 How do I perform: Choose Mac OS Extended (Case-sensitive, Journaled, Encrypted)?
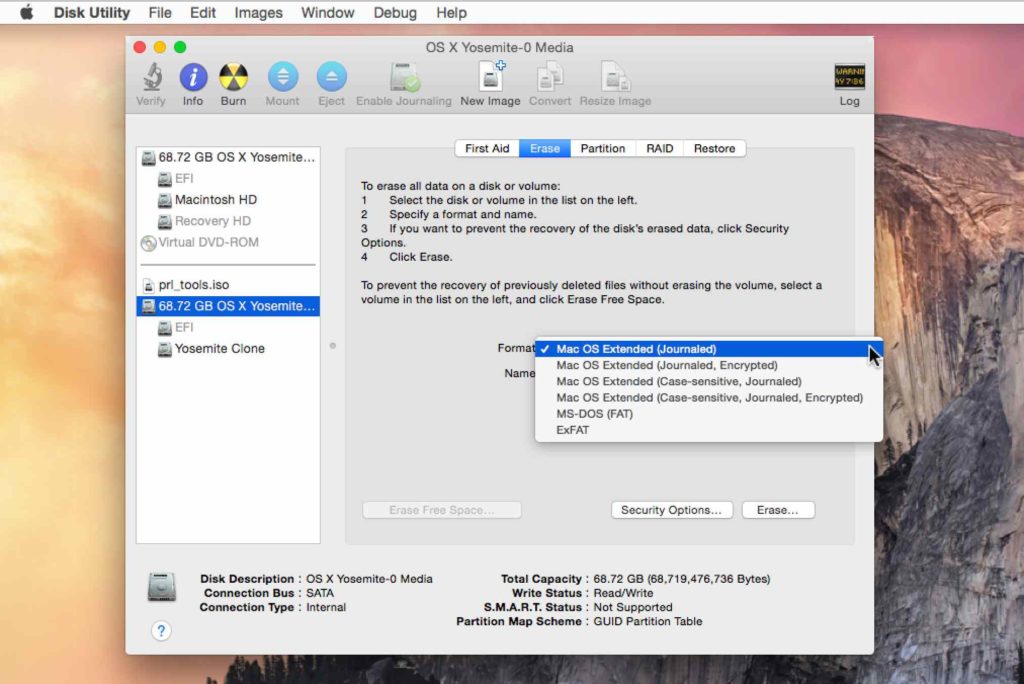click(709, 398)
